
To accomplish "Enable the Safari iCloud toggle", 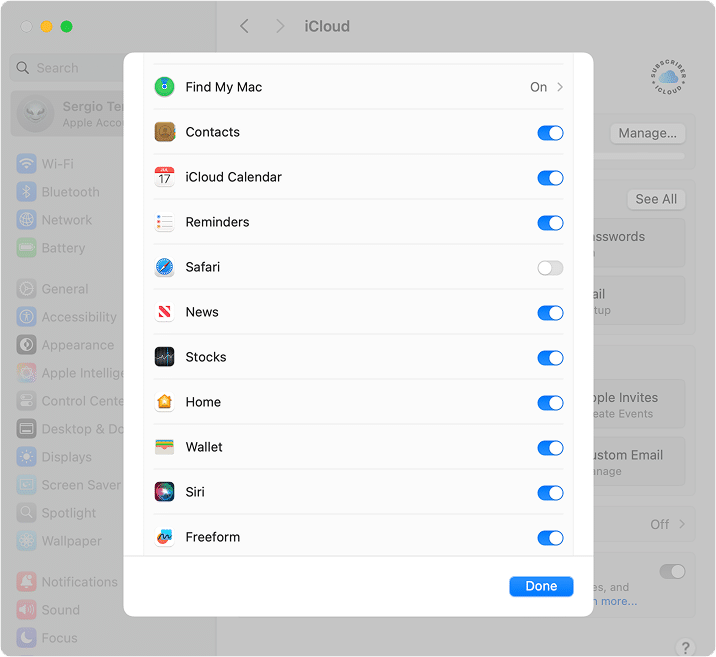I will tap(550, 268).
